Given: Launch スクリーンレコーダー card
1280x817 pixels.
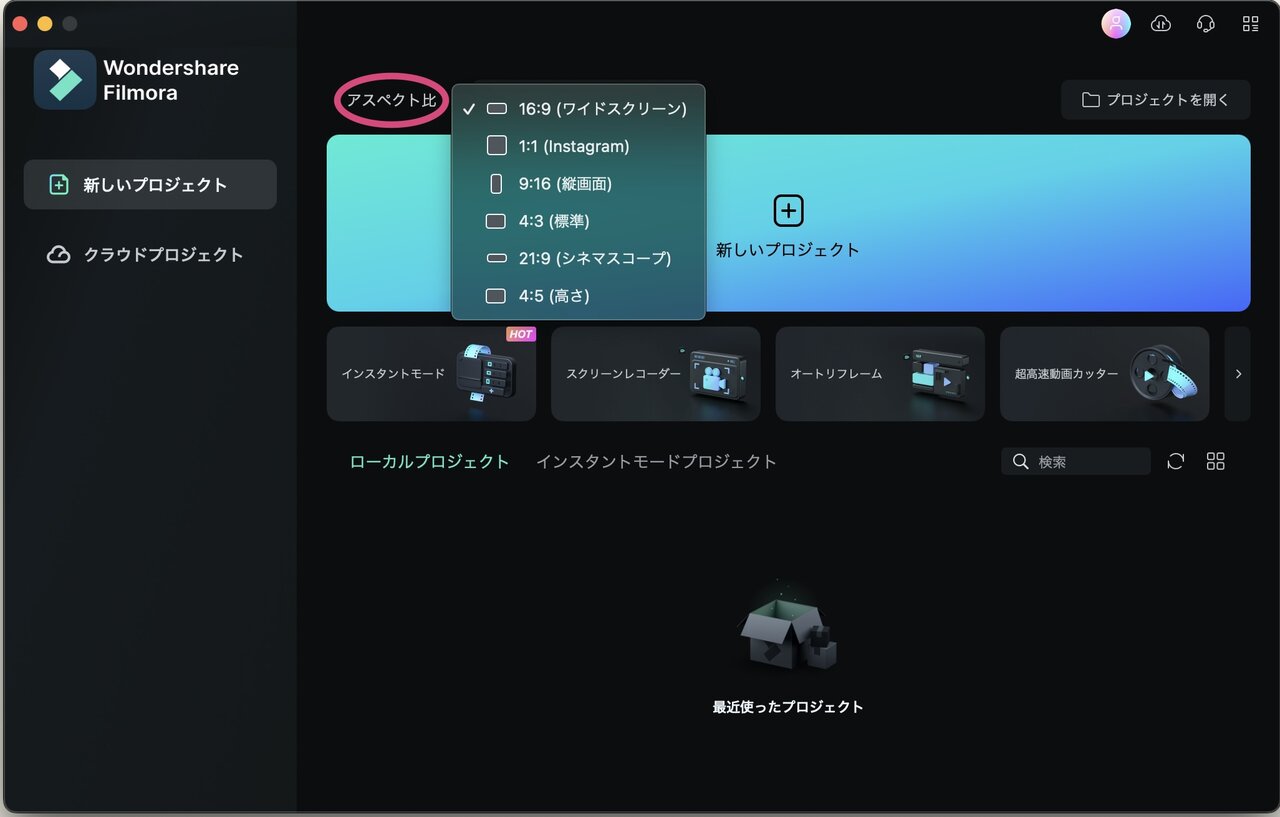Looking at the screenshot, I should tap(655, 374).
